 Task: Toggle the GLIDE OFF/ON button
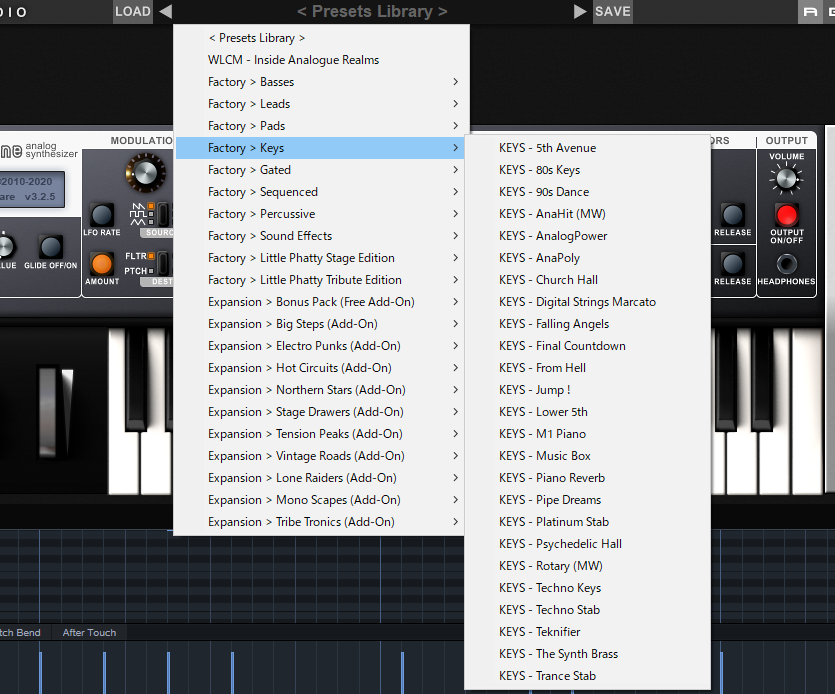[51, 247]
